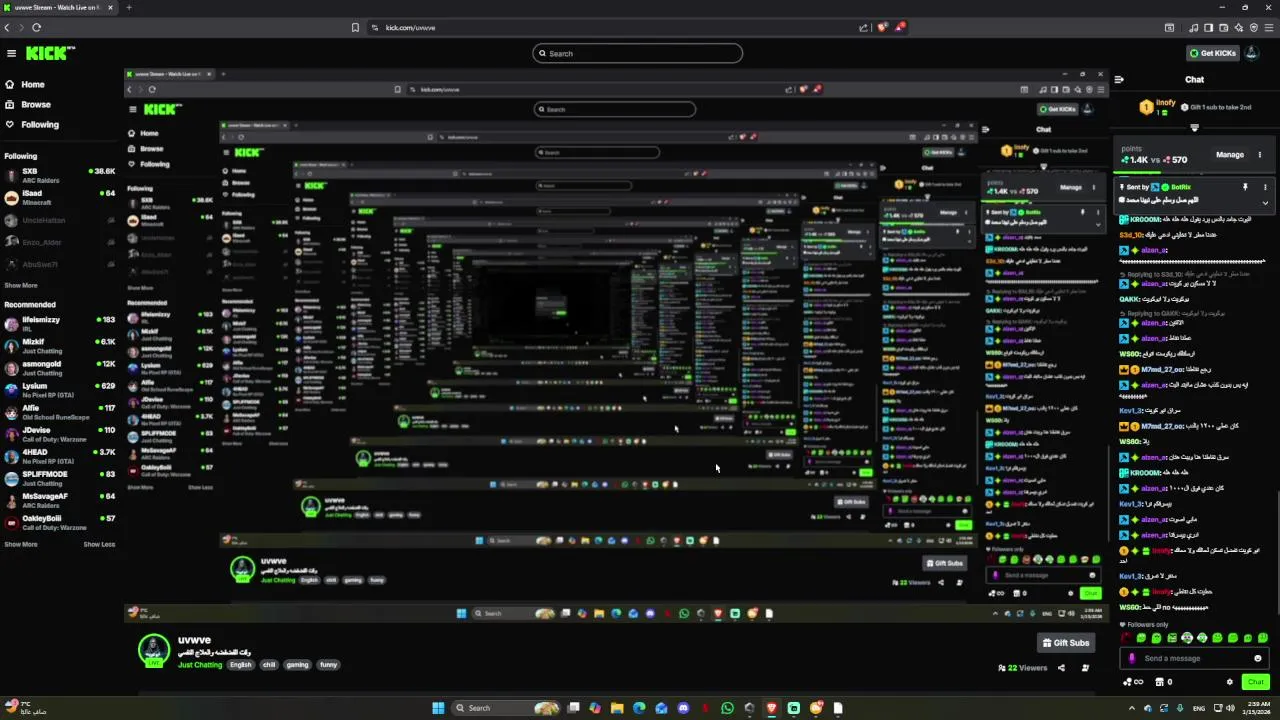The image size is (1280, 720).
Task: Open new browser tab with plus
Action: tap(128, 8)
